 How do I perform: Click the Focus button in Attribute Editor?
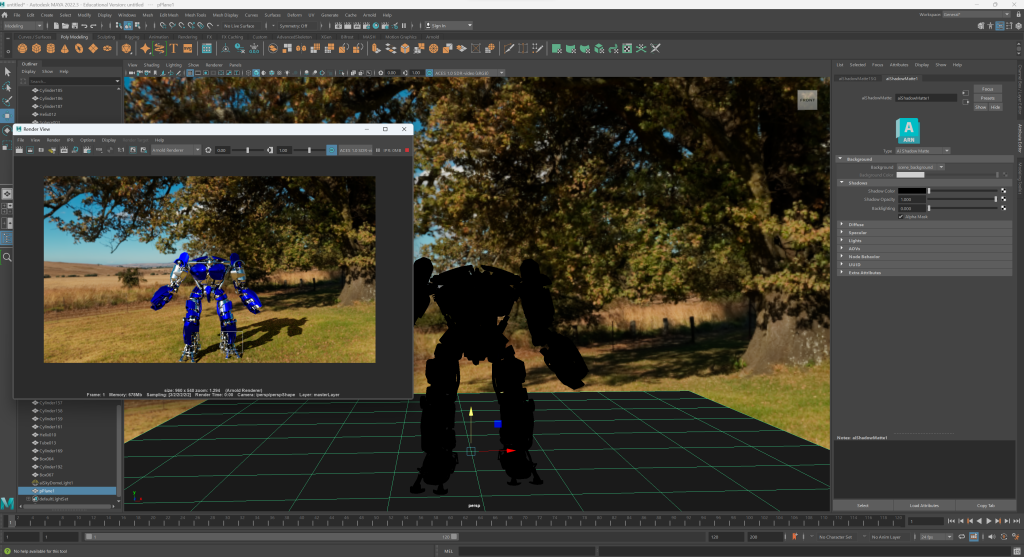click(987, 89)
